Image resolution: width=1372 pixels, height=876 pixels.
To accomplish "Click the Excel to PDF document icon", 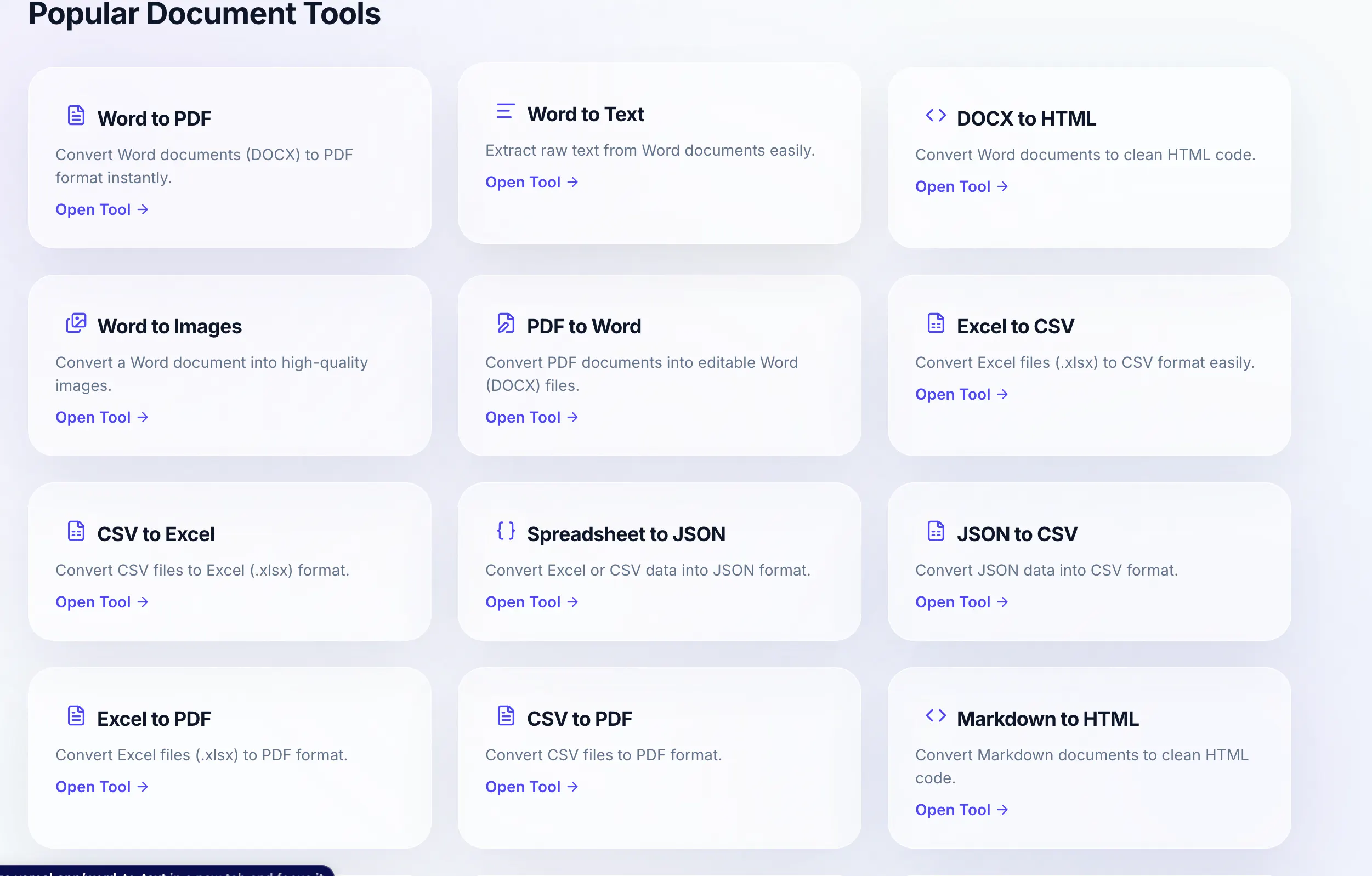I will (76, 715).
